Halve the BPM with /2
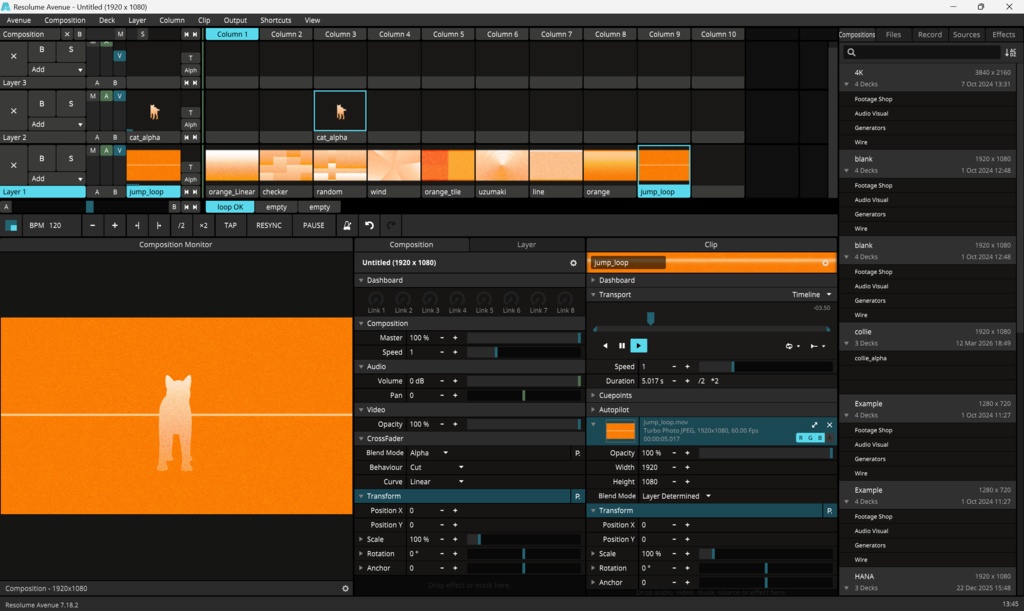This screenshot has height=611, width=1024. click(181, 225)
